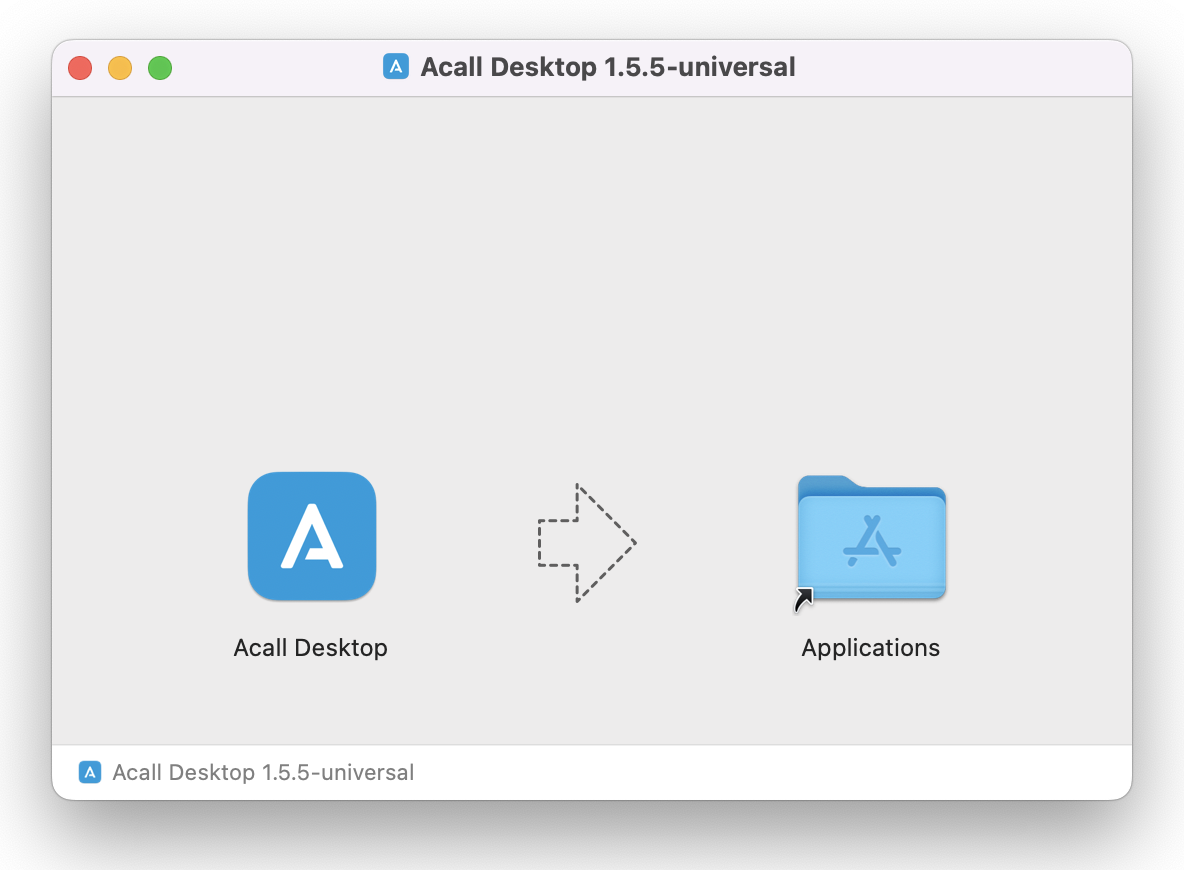This screenshot has height=870, width=1184.
Task: Click the white A logo inside Acall icon
Action: (311, 537)
